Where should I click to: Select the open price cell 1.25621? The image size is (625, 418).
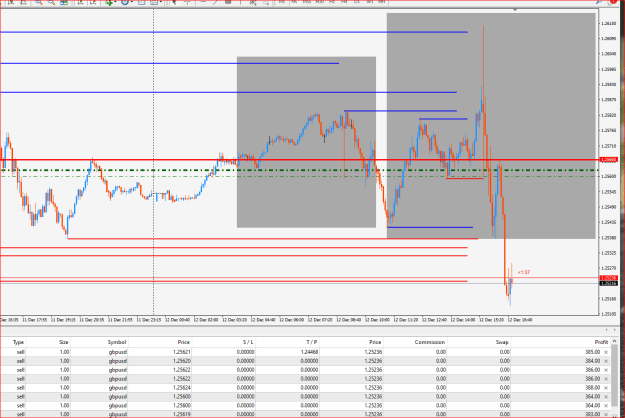pos(182,352)
